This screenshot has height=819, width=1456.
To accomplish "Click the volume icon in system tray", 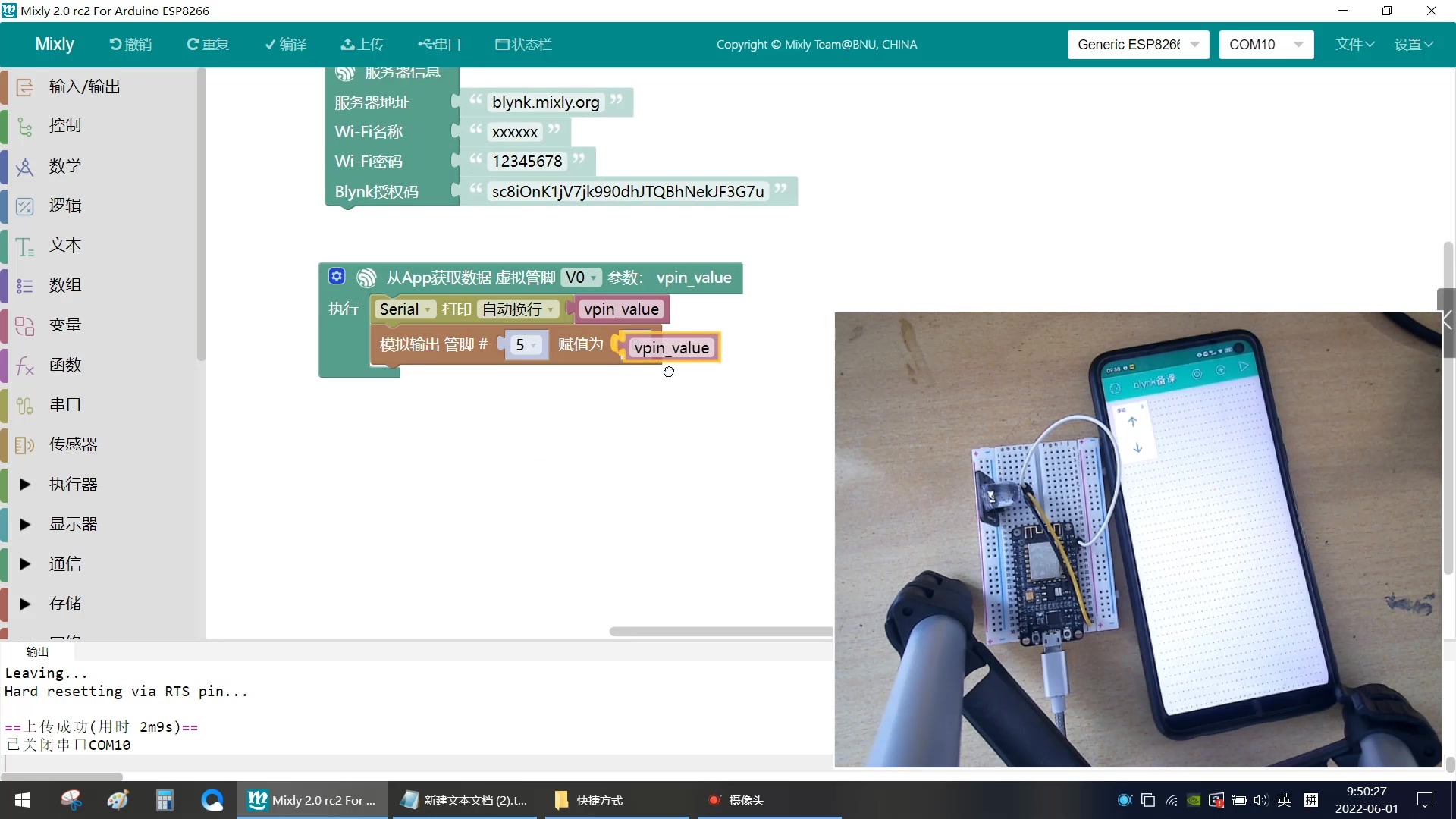I will tap(1260, 800).
